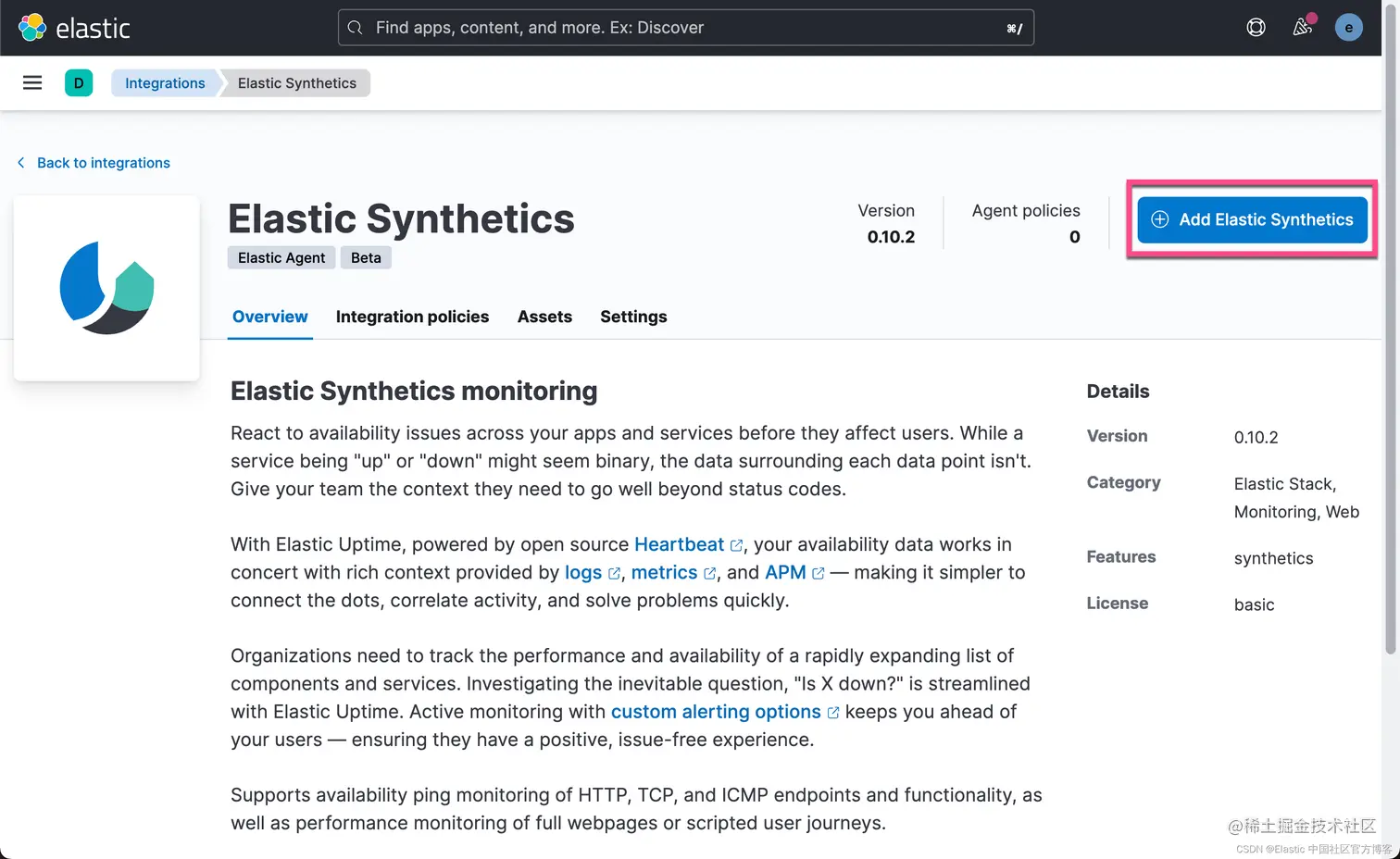Click the Elastic logo in header
This screenshot has width=1400, height=859.
point(74,28)
